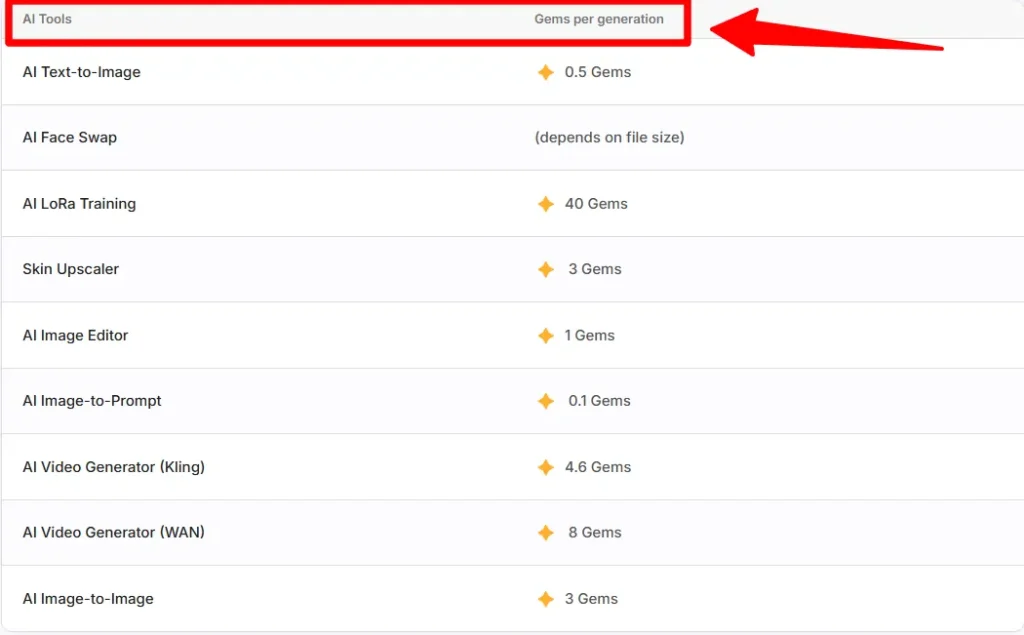This screenshot has height=635, width=1024.
Task: Click the gem icon beside 0.5 Gems
Action: [x=545, y=72]
